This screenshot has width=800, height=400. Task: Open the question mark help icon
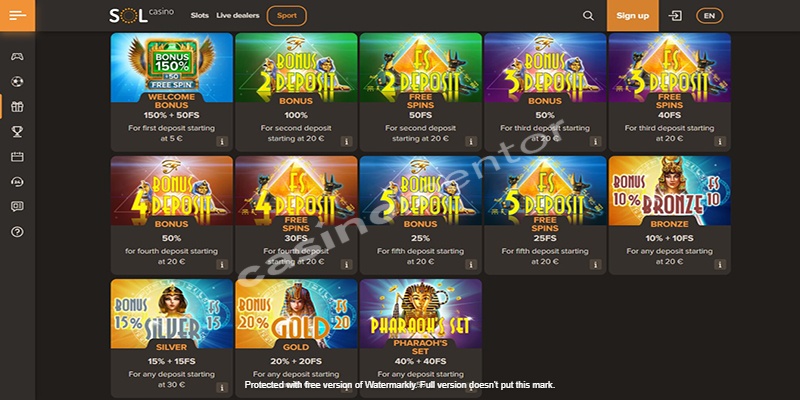(17, 232)
